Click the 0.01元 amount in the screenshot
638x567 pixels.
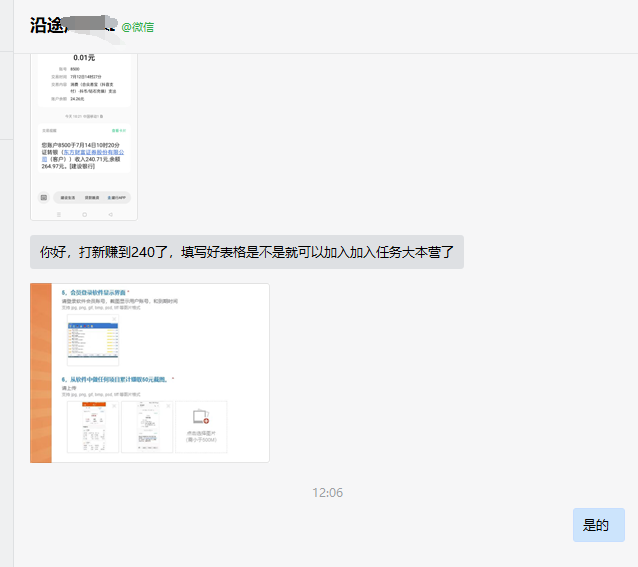84,58
